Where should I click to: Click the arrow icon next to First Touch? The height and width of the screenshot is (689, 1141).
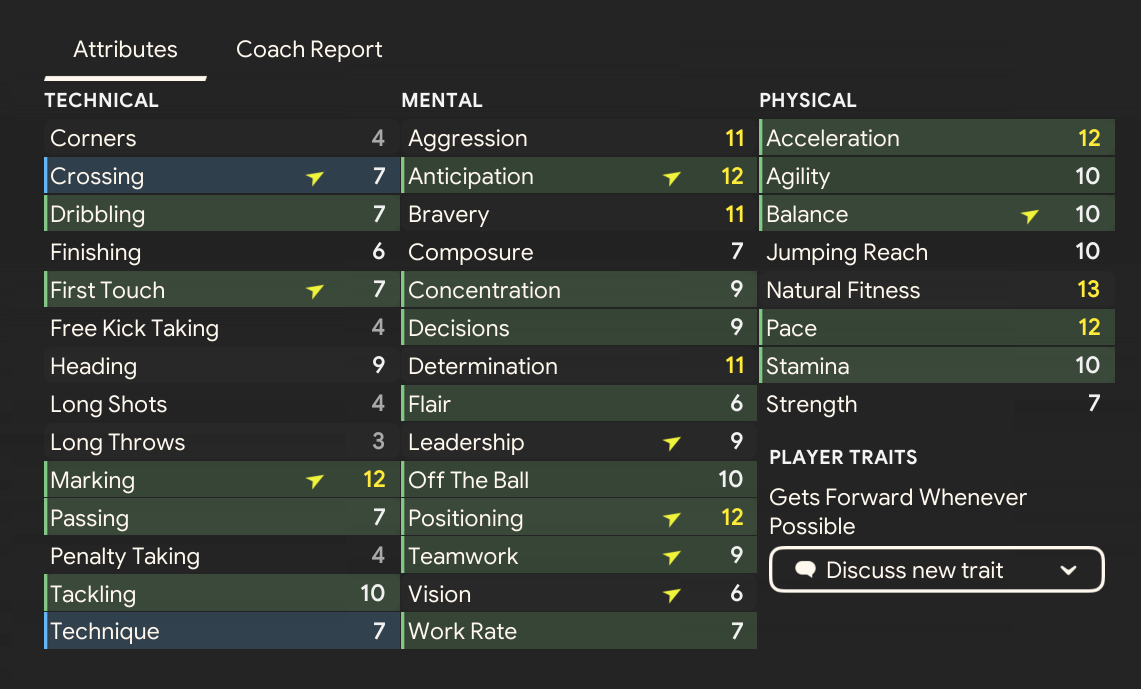[316, 291]
